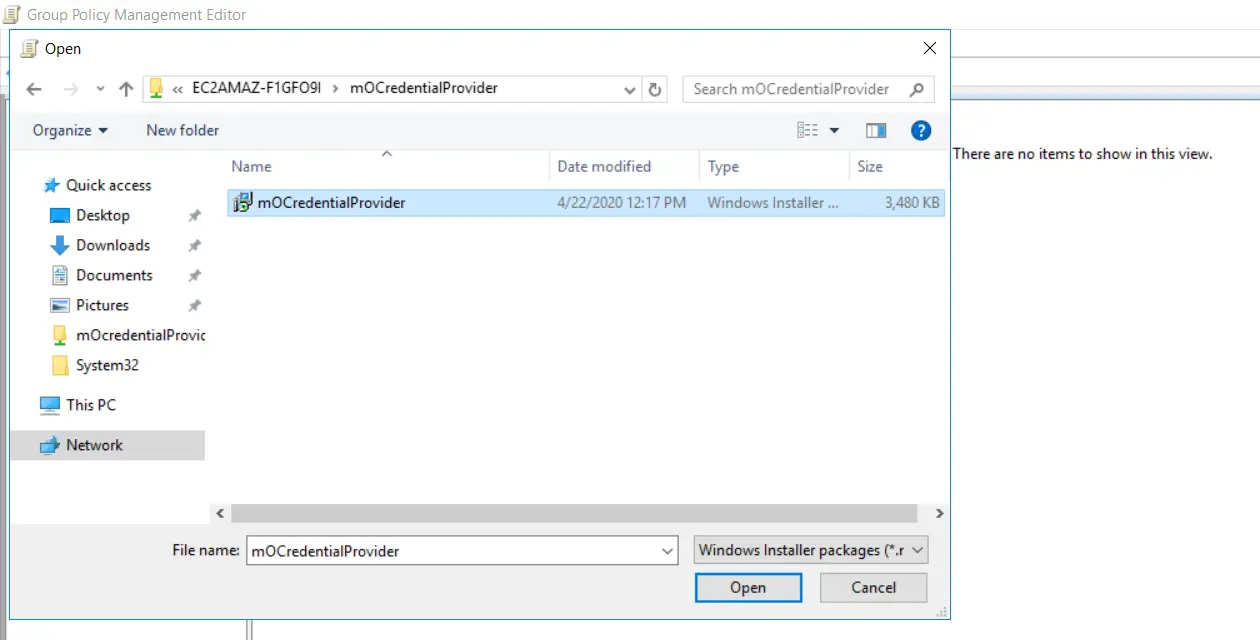Expand breadcrumb chevron after EC2AMAZ-F1GFO9I
The height and width of the screenshot is (640, 1260).
point(336,88)
